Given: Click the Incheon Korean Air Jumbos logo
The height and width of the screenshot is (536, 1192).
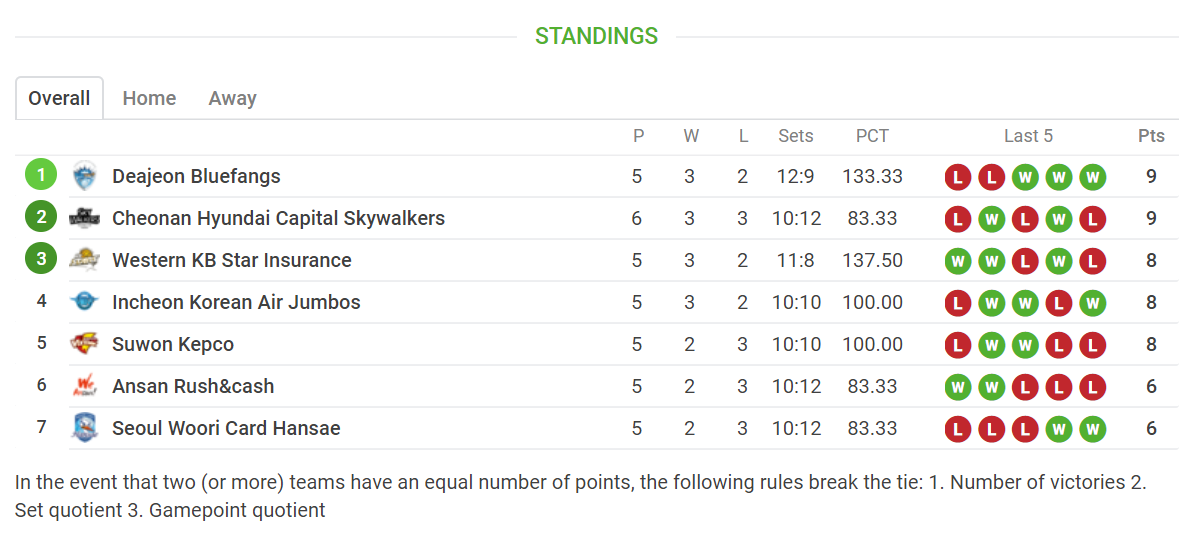Looking at the screenshot, I should coord(85,303).
